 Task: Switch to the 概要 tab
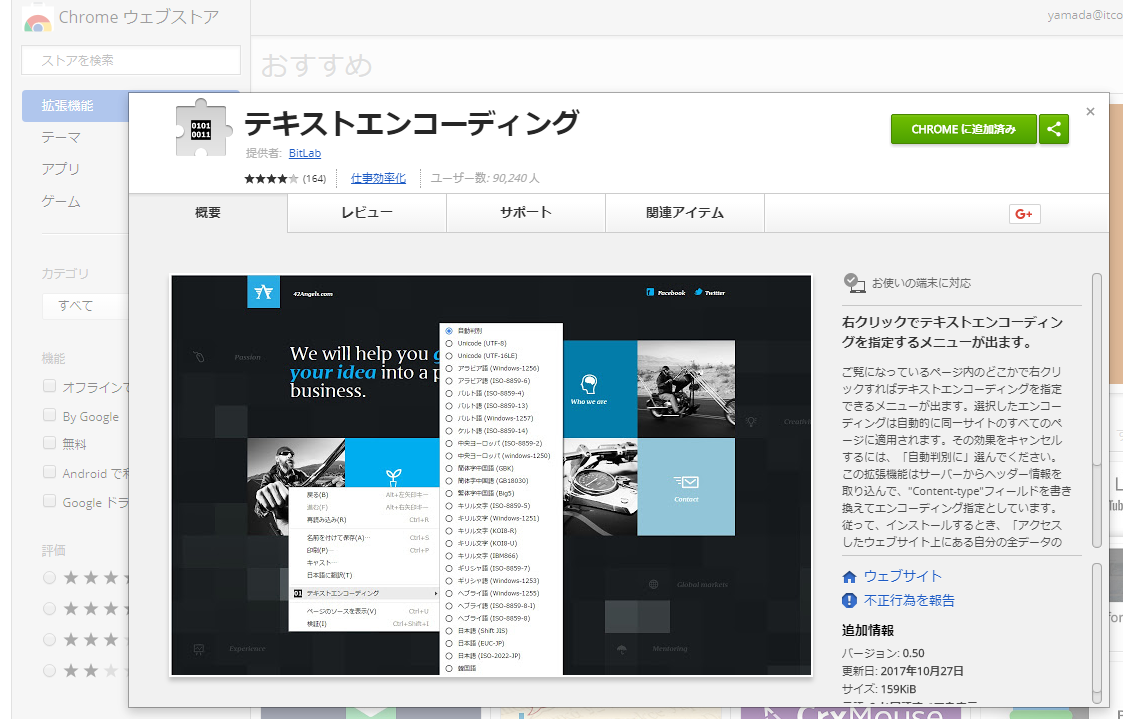click(208, 213)
